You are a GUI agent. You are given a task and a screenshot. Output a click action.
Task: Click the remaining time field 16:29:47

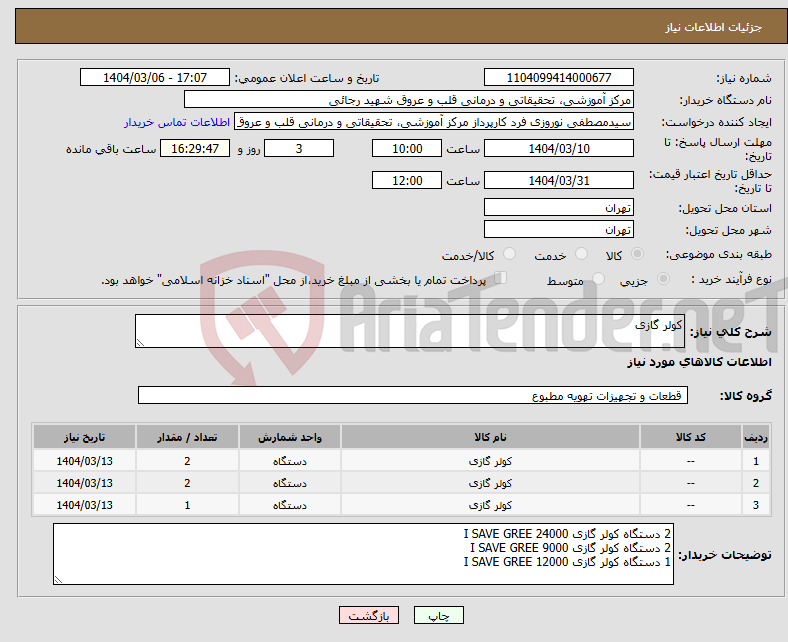[x=195, y=148]
